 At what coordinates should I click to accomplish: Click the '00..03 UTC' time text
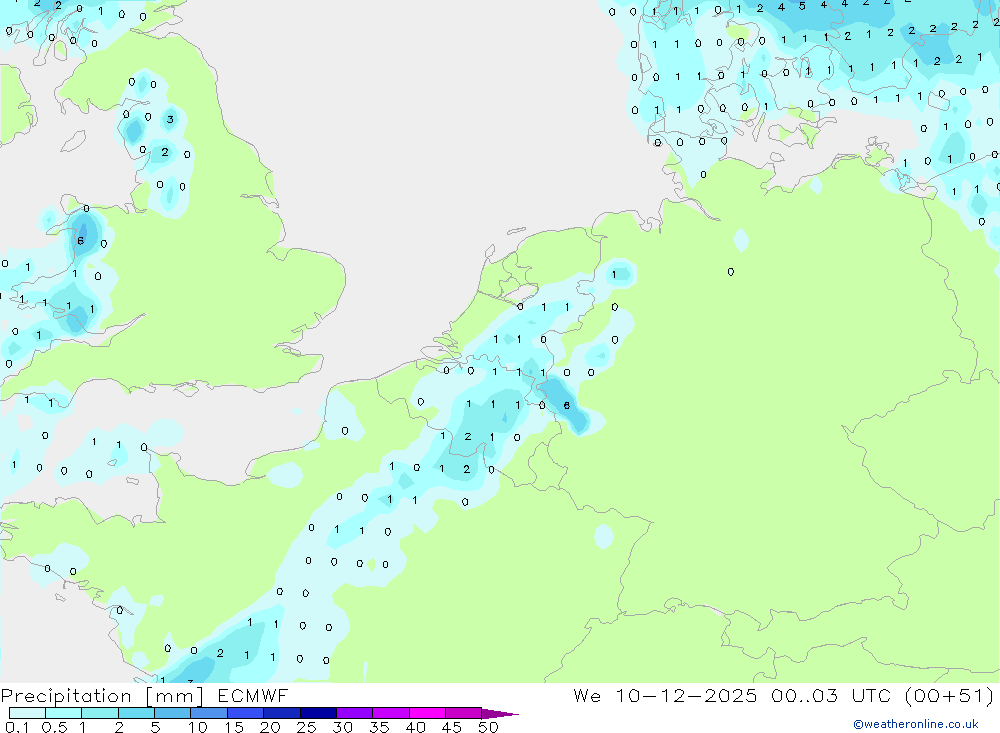831,695
